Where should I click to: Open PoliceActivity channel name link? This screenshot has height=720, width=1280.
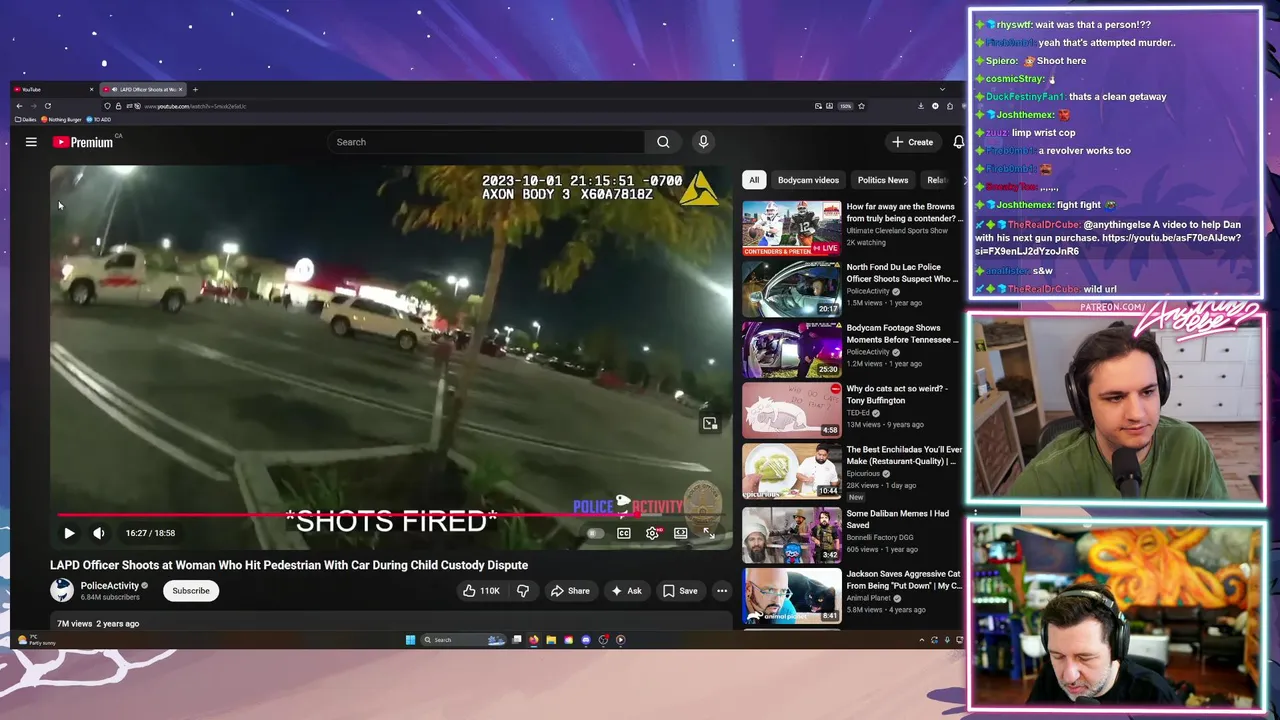coord(110,586)
